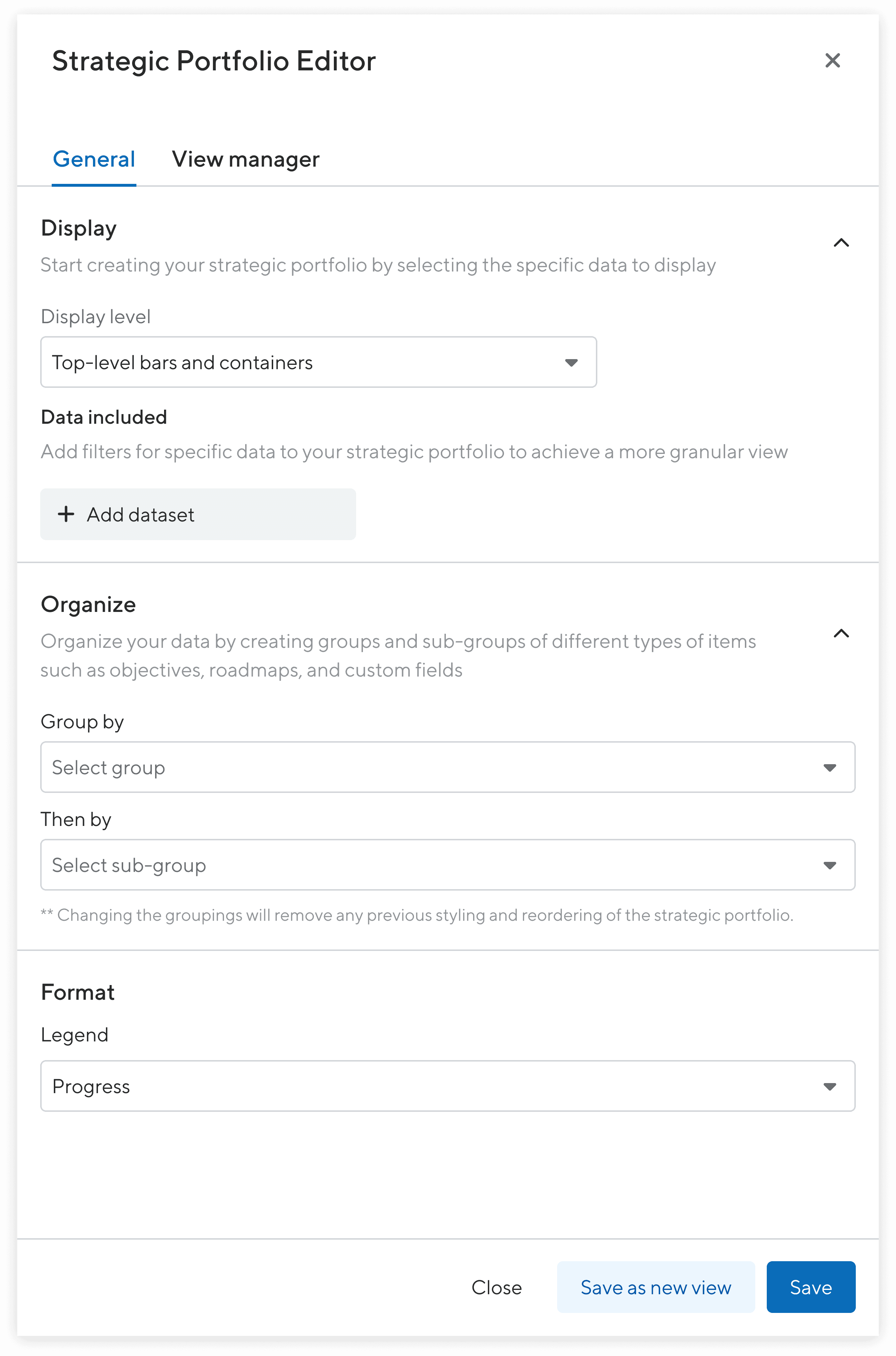
Task: Click the Legend dropdown arrow icon
Action: tap(829, 1086)
